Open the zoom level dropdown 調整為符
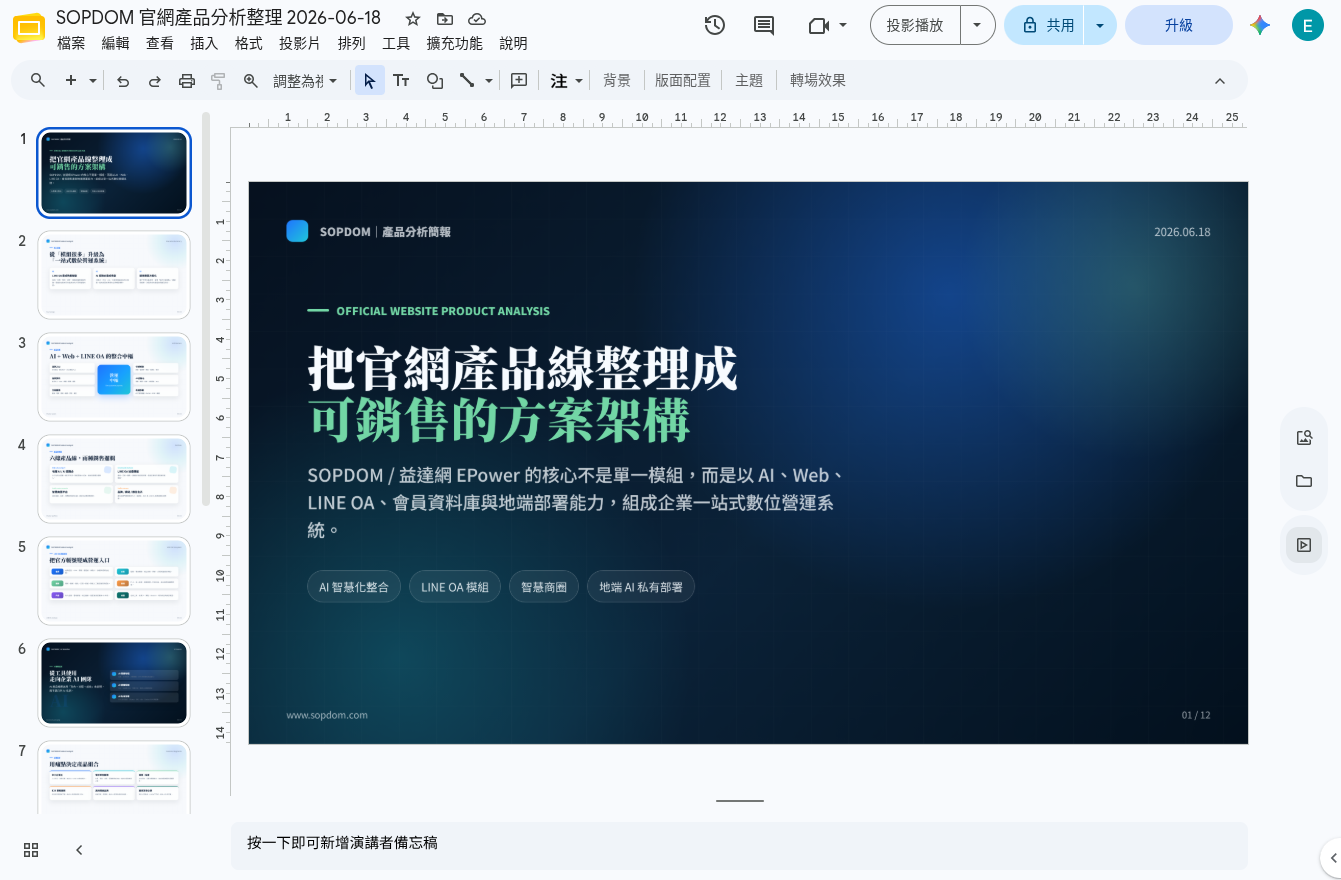This screenshot has height=880, width=1341. 305,81
